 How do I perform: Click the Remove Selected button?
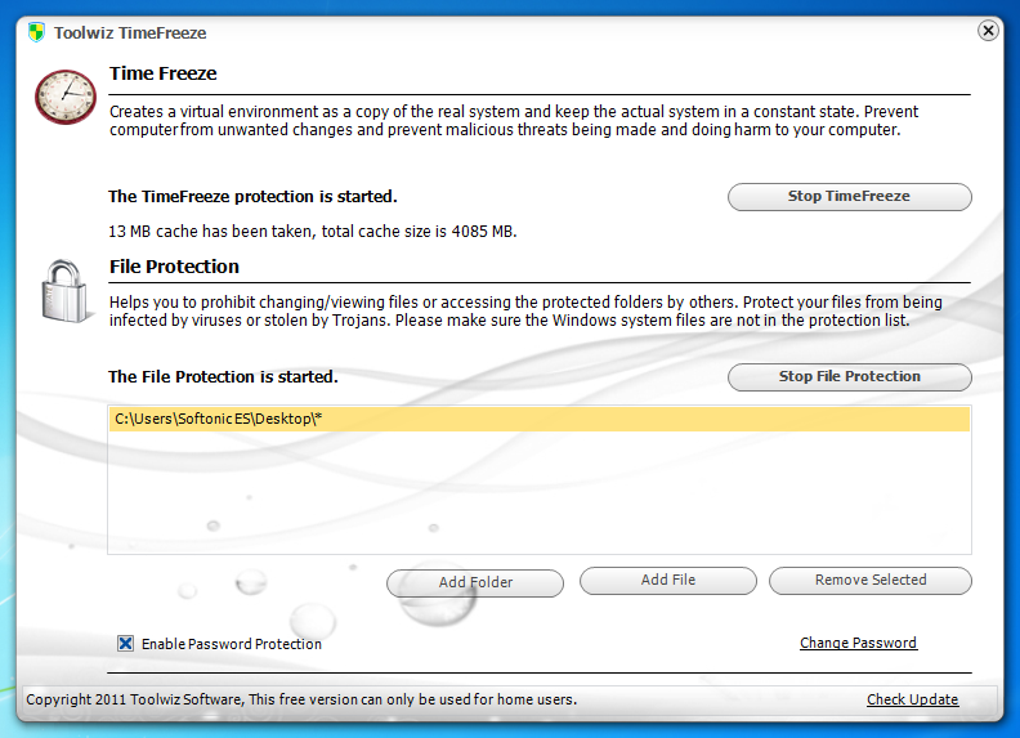click(870, 580)
